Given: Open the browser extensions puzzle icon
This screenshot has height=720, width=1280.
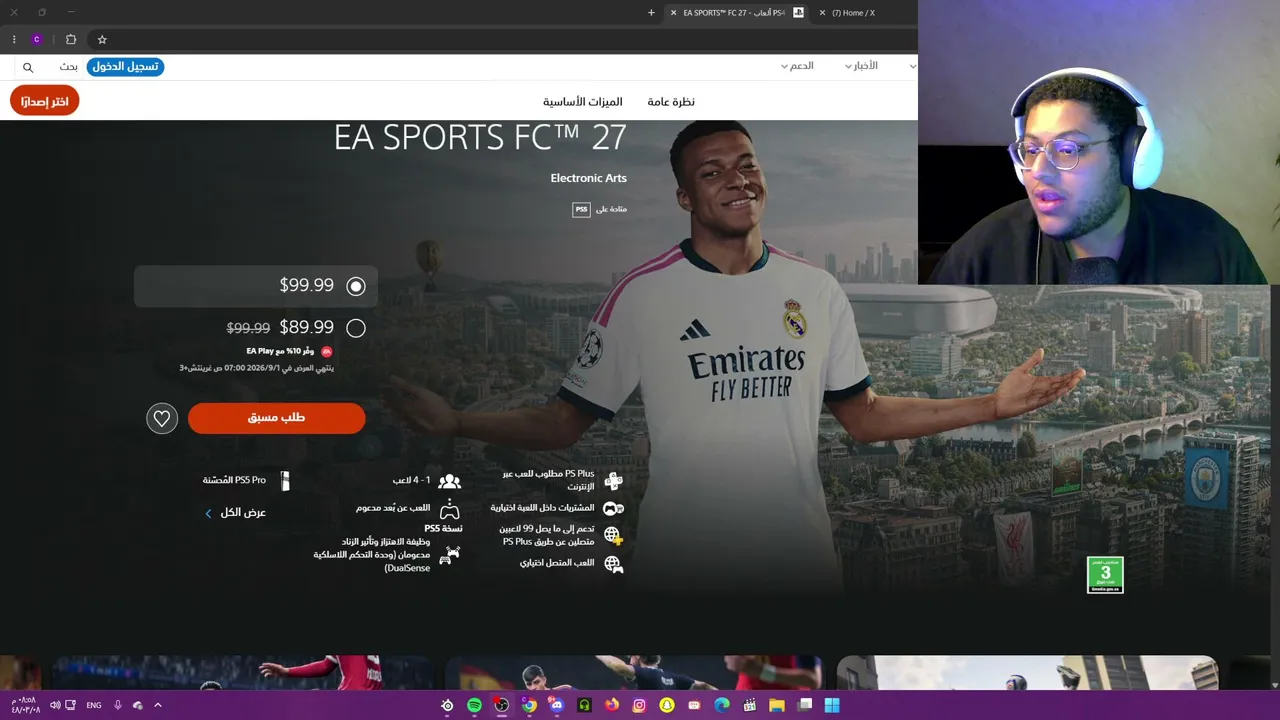Looking at the screenshot, I should [x=71, y=40].
